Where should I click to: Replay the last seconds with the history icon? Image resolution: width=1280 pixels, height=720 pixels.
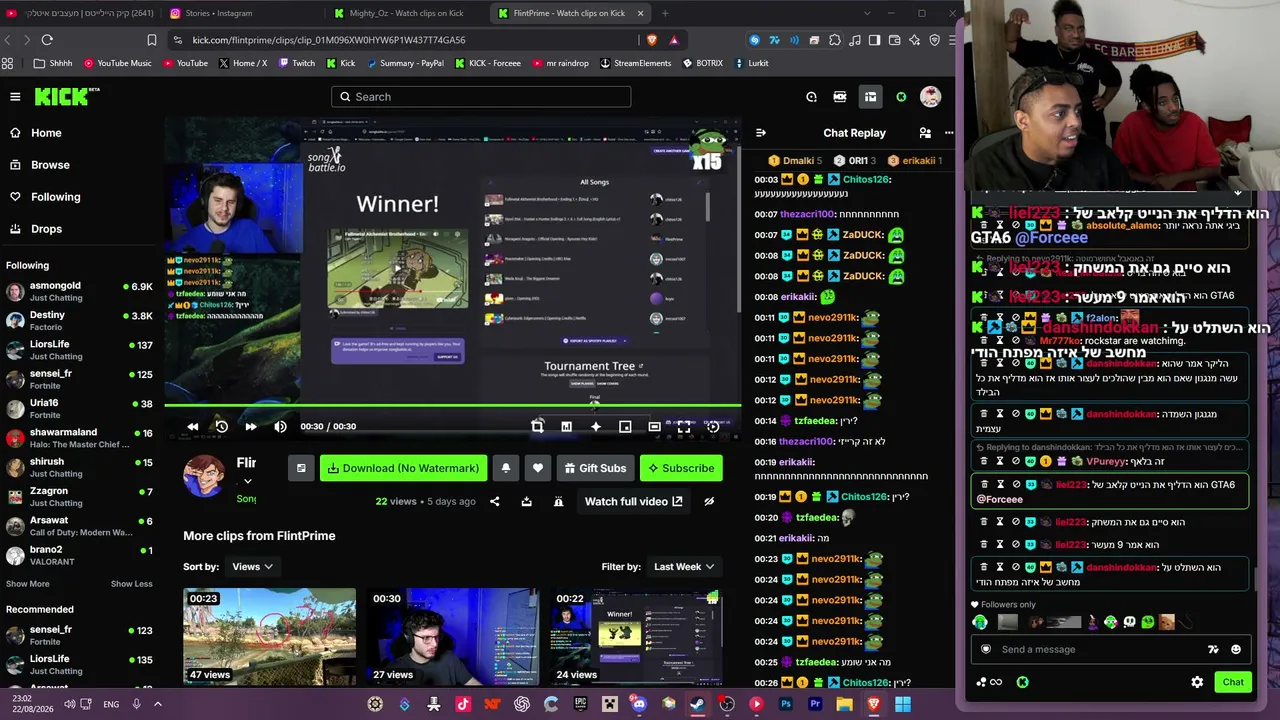(x=222, y=427)
